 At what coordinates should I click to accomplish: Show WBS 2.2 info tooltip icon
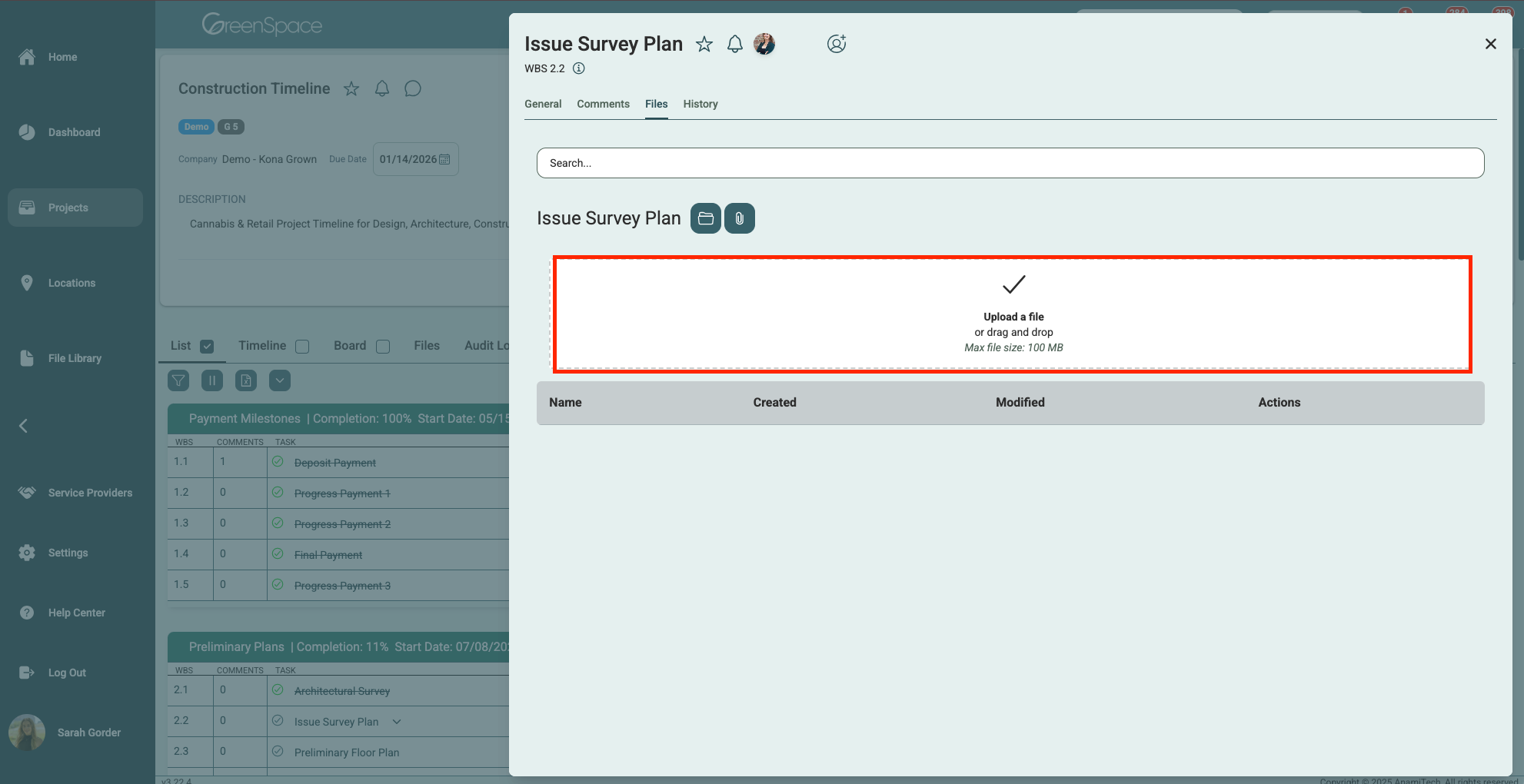click(x=579, y=68)
